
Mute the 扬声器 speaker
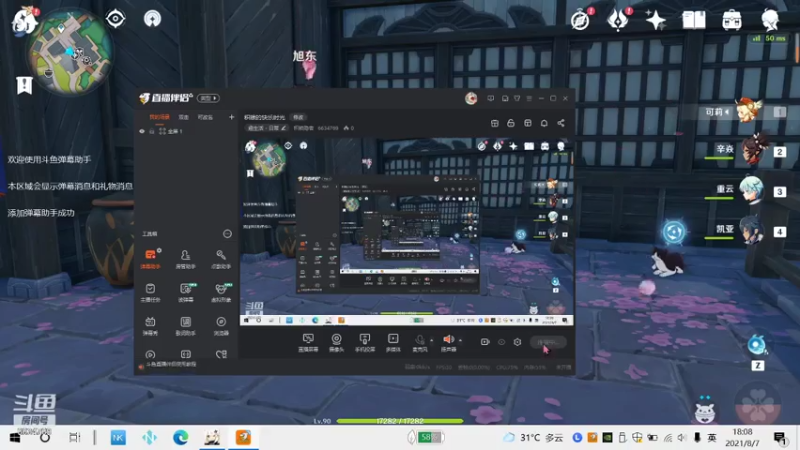[x=448, y=342]
